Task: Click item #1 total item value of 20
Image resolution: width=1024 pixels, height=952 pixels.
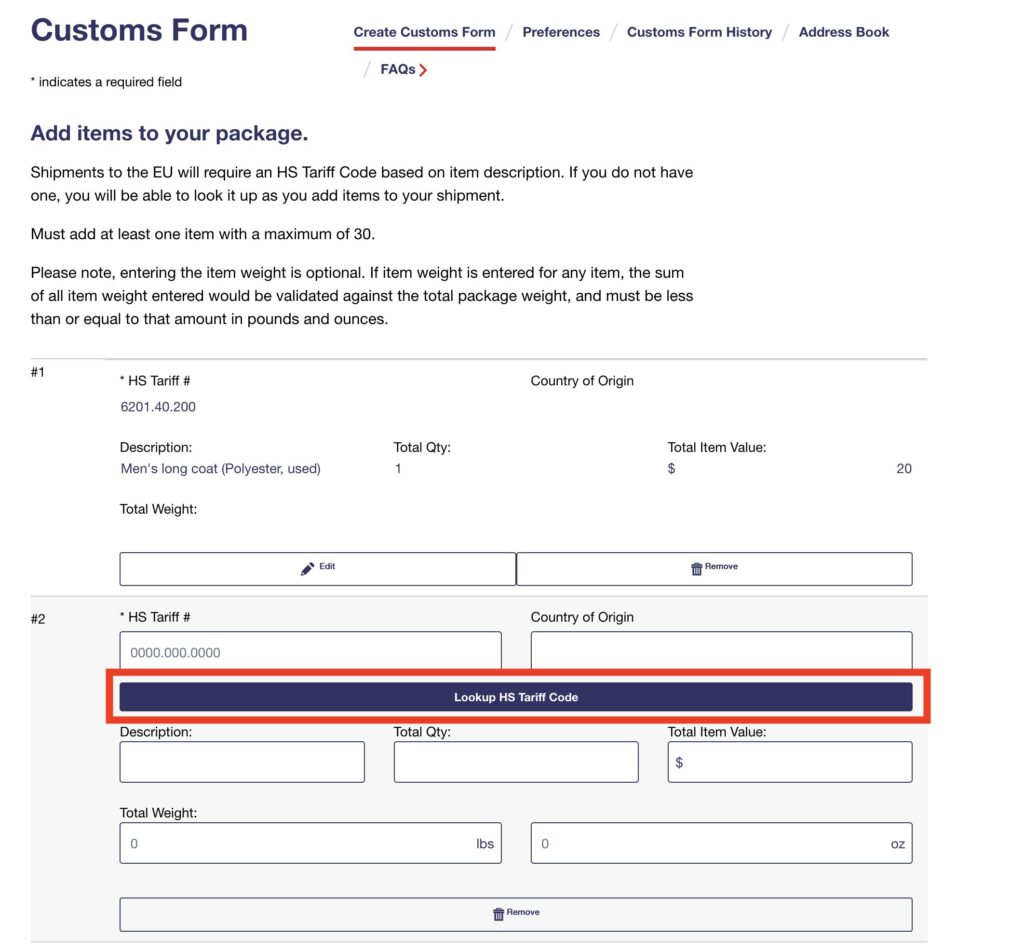Action: click(903, 469)
